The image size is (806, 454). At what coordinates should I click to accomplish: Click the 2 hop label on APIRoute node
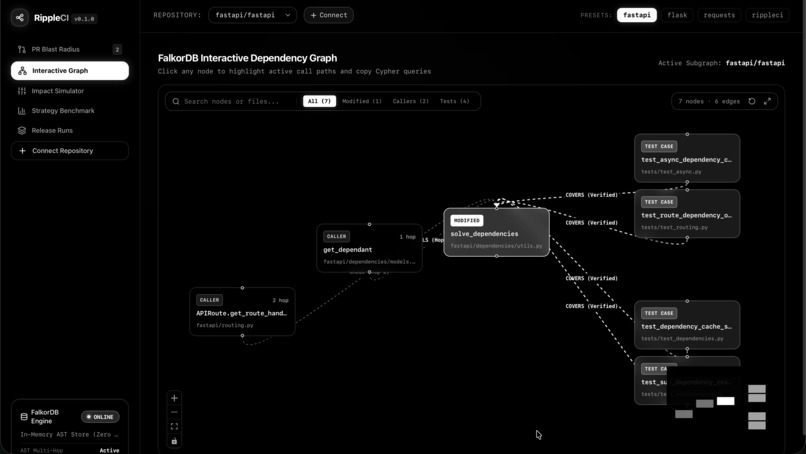coord(280,300)
